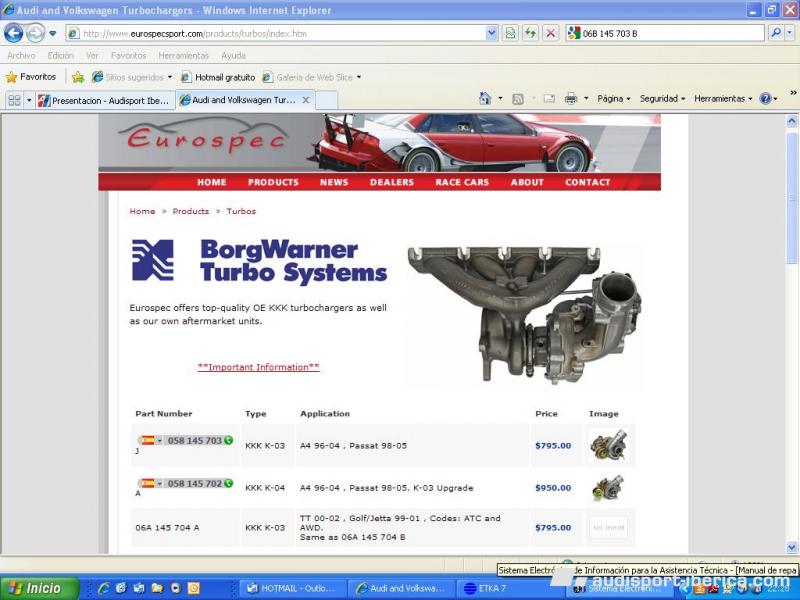The image size is (800, 600).
Task: Click the blue Help question mark icon
Action: (765, 99)
